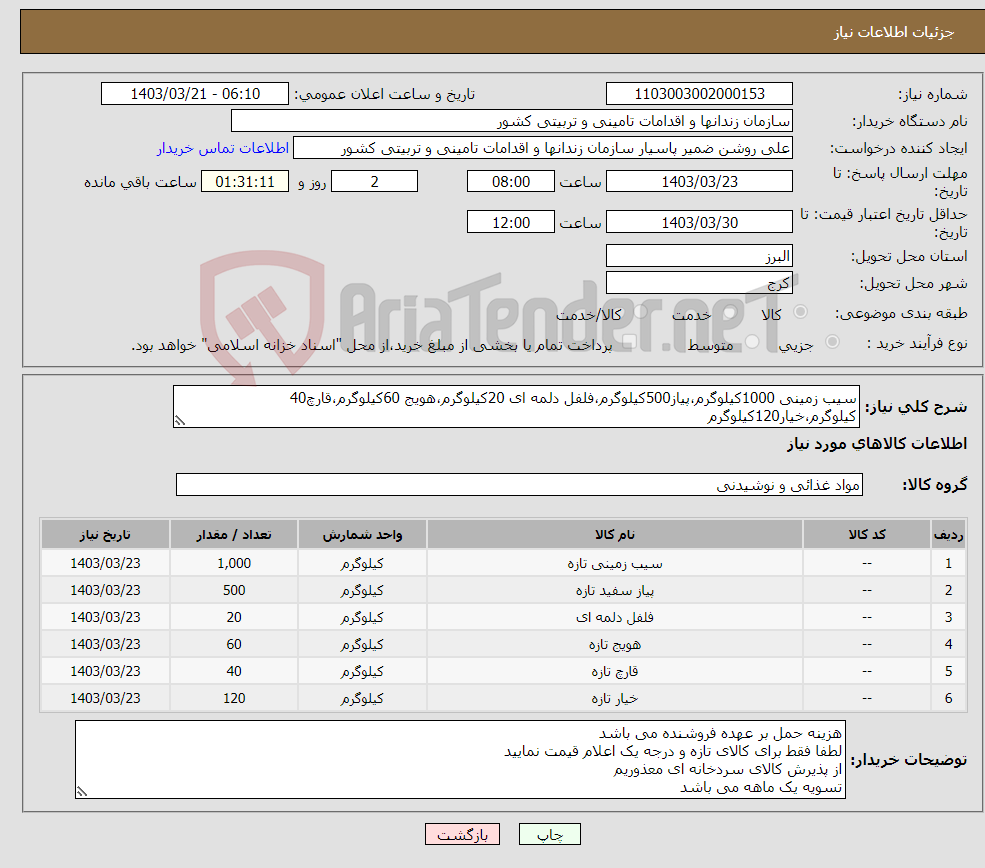
Task: Click the announcement date field 1403/03/21 - 06:10
Action: 195,94
